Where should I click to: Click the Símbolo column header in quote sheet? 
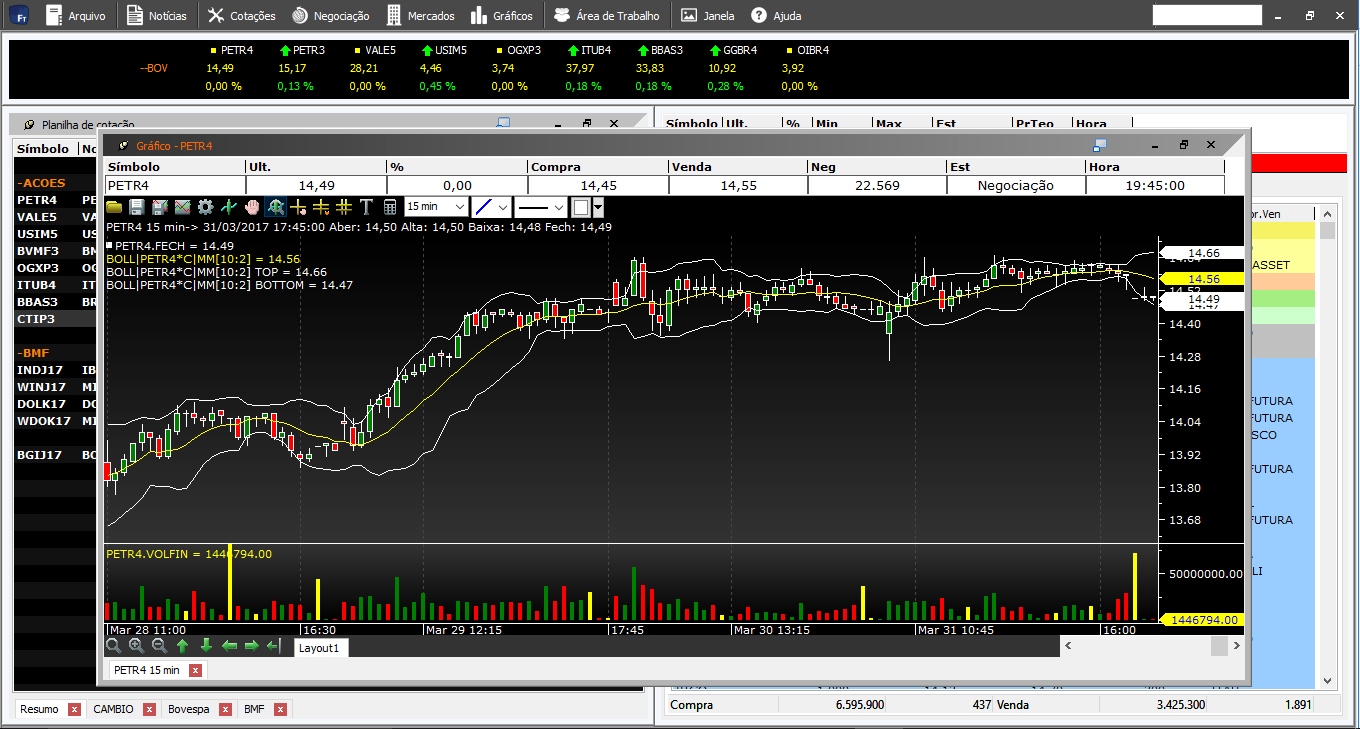coord(43,149)
